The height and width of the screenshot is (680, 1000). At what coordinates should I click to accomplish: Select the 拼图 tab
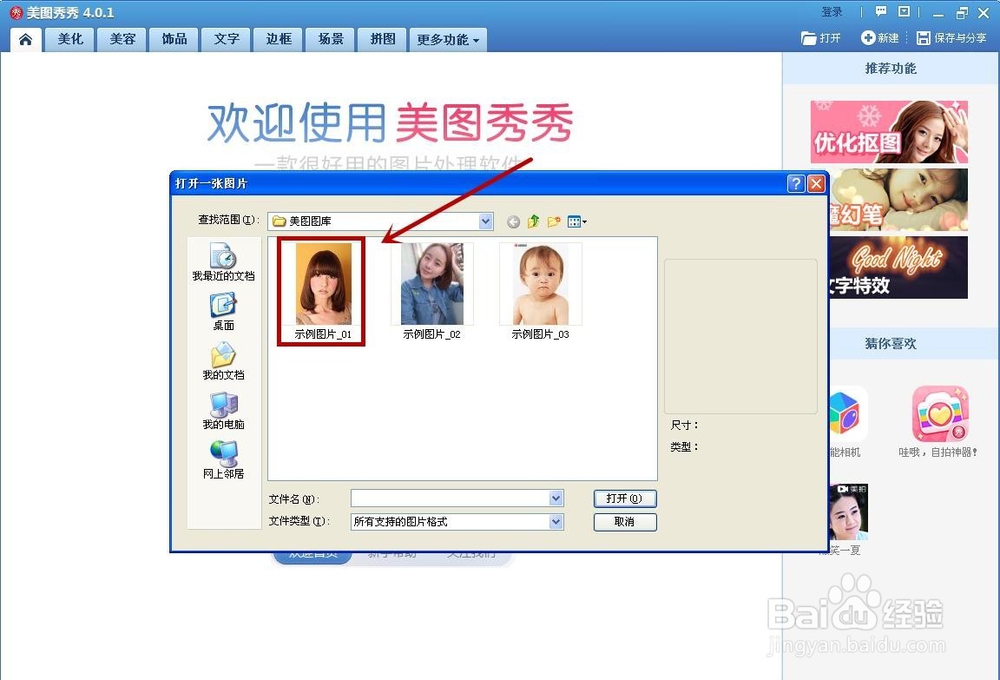point(383,39)
